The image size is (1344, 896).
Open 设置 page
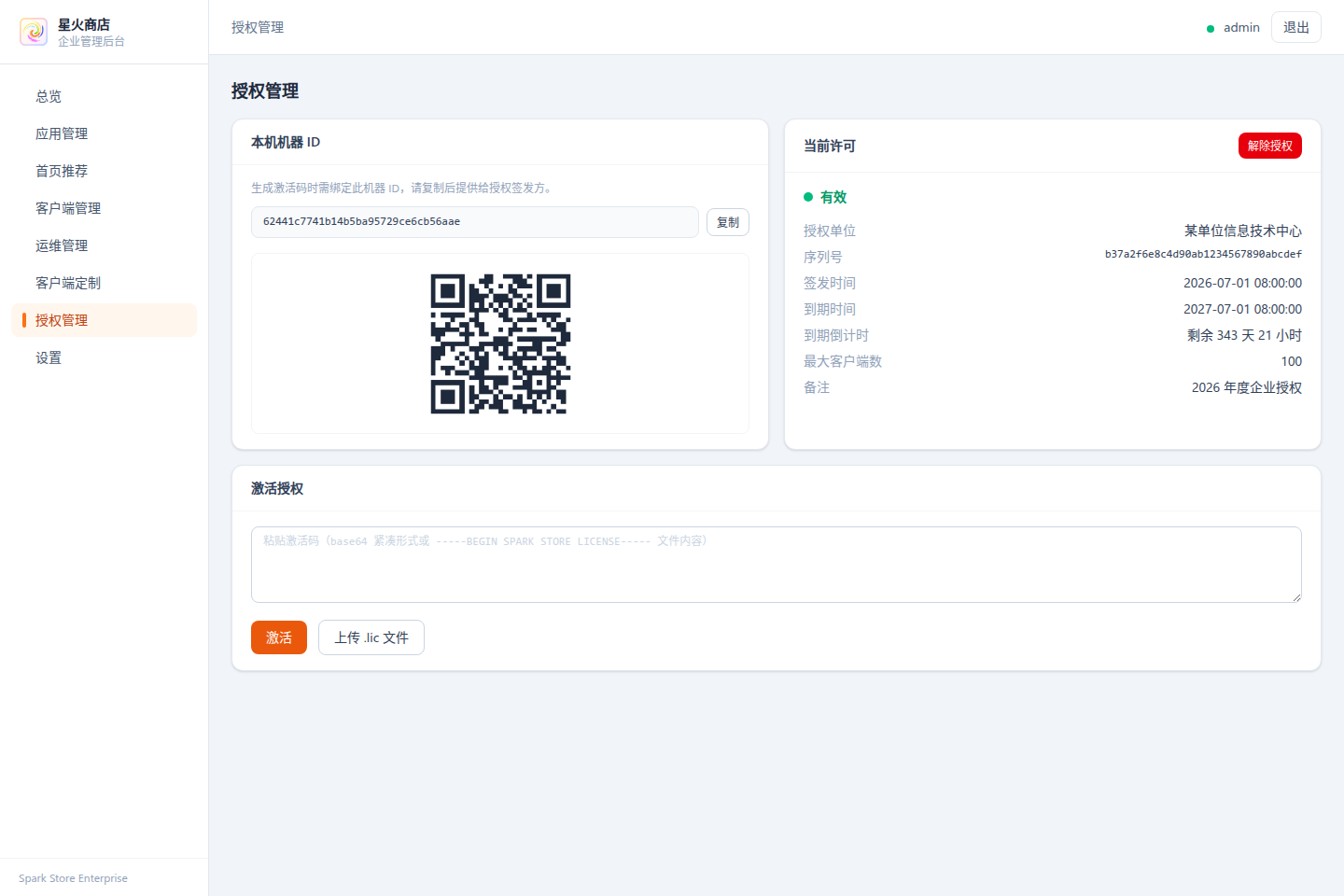(x=105, y=357)
